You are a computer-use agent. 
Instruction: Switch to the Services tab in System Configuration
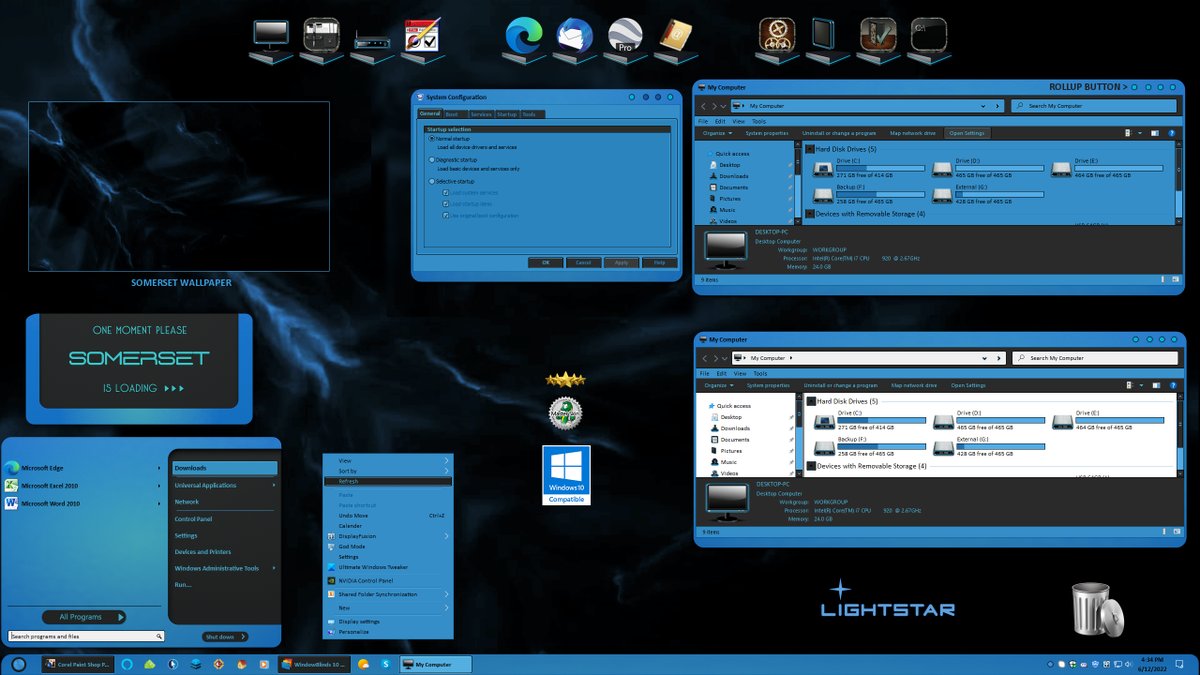[x=482, y=115]
